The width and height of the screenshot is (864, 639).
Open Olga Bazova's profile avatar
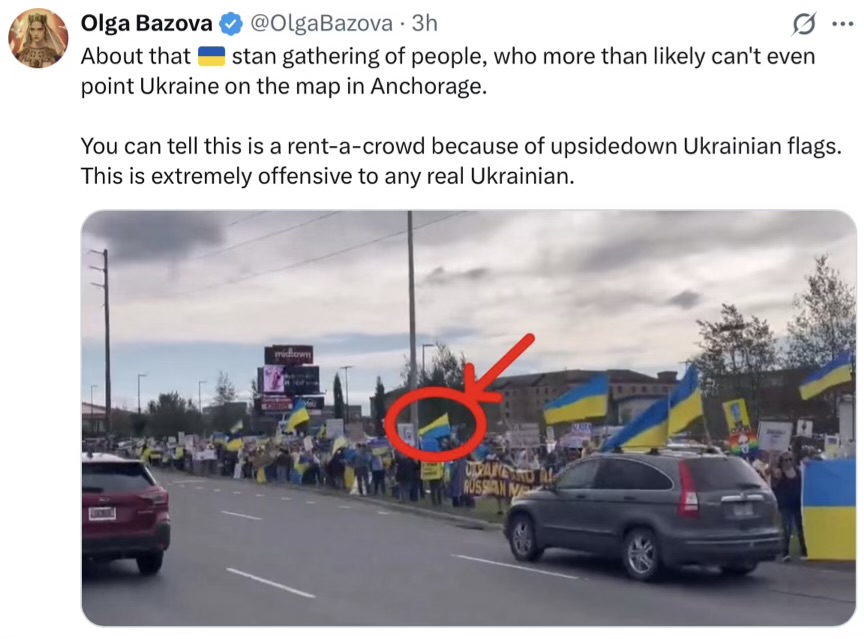(38, 38)
